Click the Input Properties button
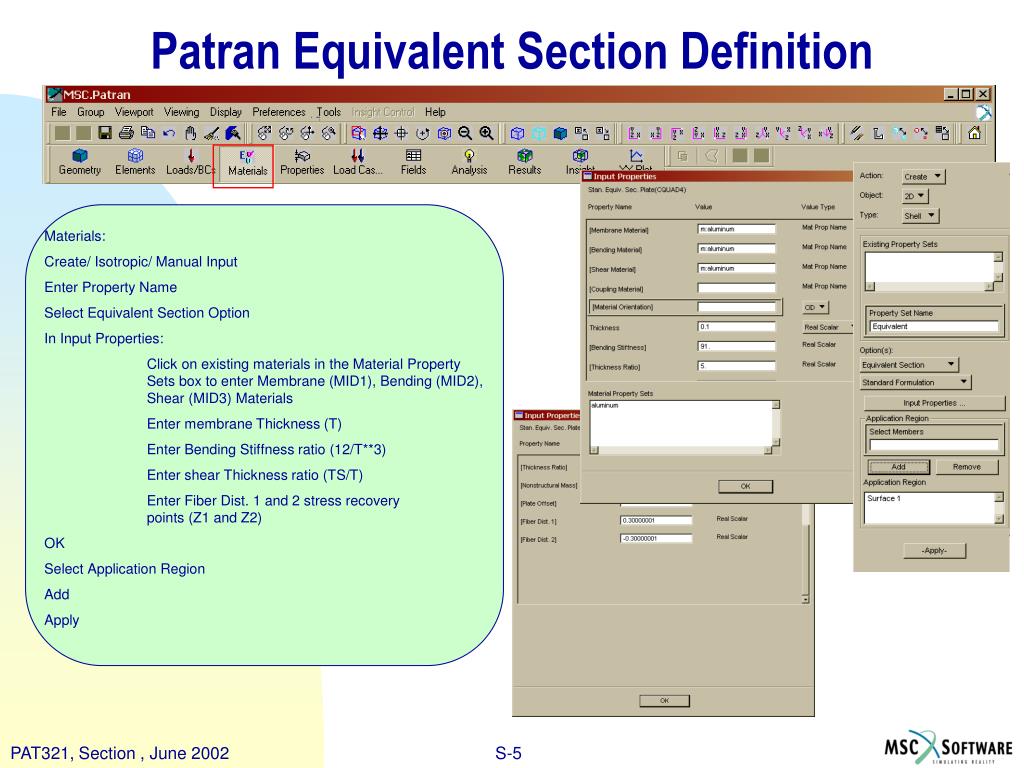Screen dimensions: 1024x768 coord(934,403)
